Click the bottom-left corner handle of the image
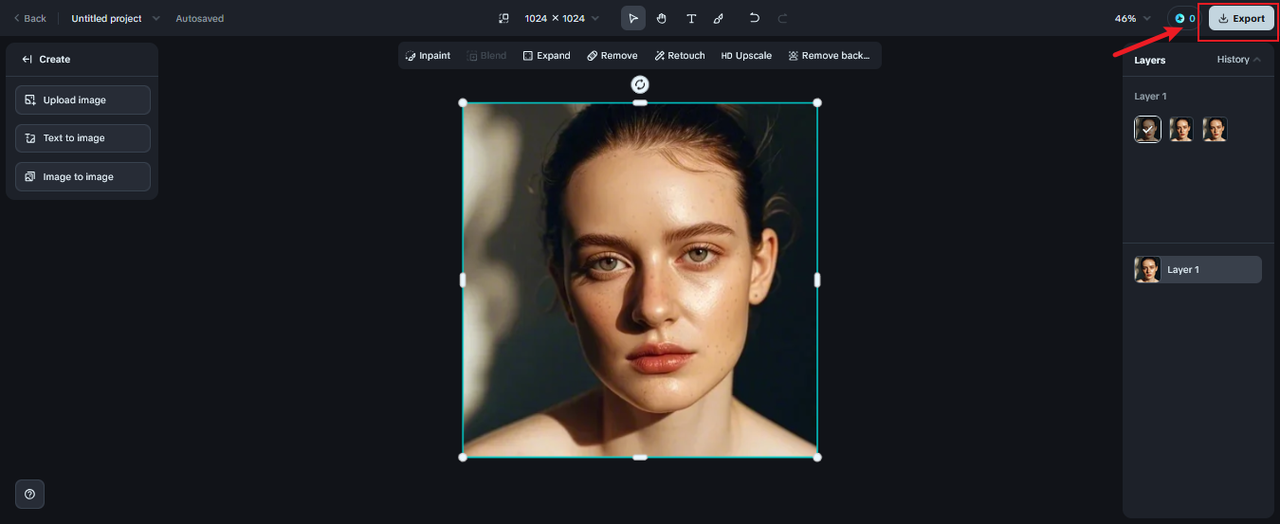Viewport: 1280px width, 524px height. (x=462, y=457)
